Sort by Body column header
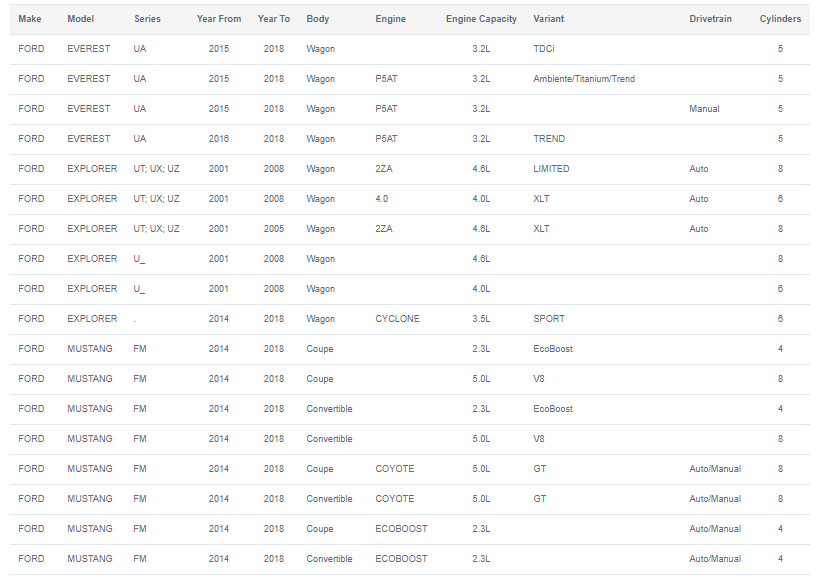This screenshot has height=576, width=815. [318, 19]
